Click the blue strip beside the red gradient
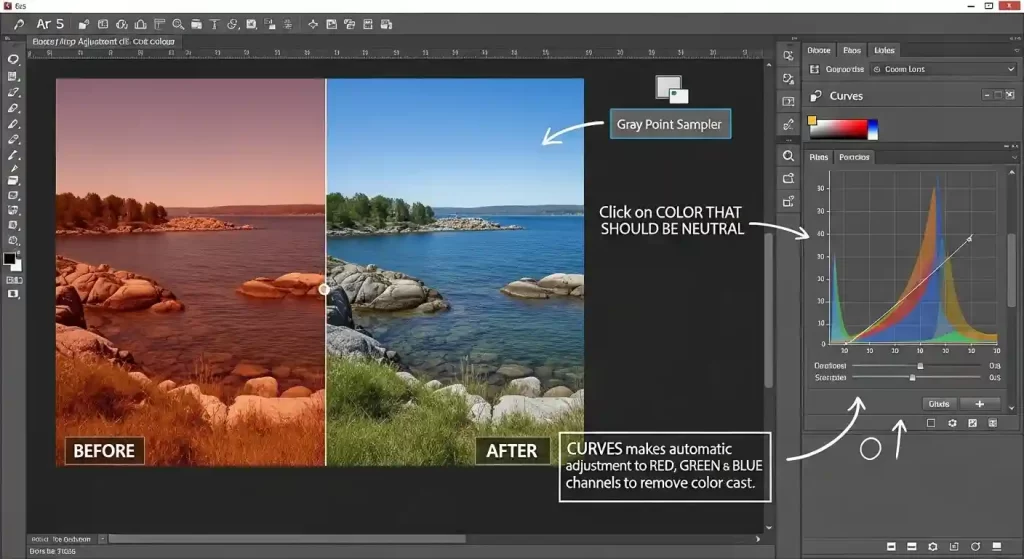Viewport: 1024px width, 559px height. [872, 129]
